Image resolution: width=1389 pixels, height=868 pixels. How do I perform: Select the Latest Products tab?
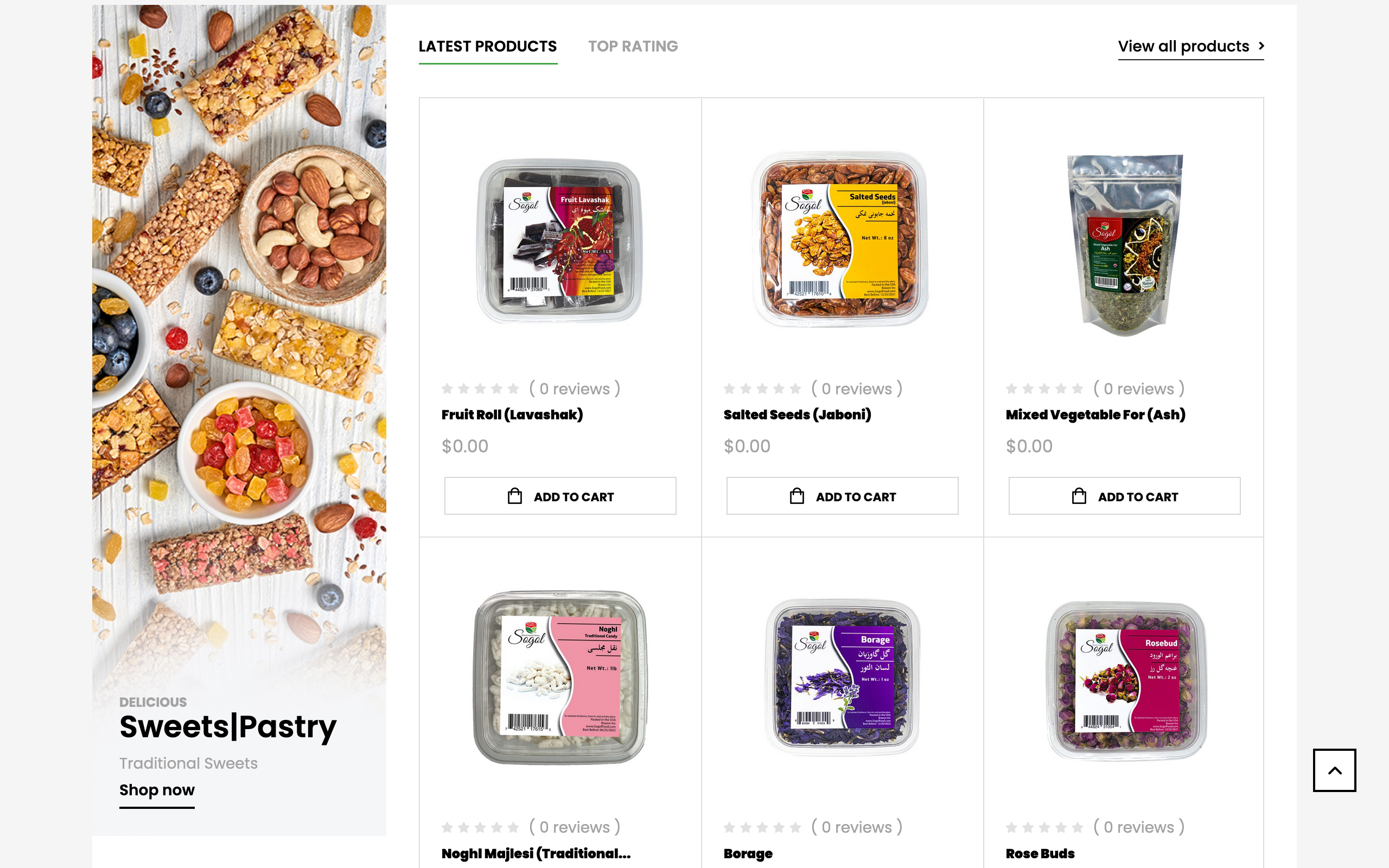click(x=488, y=46)
